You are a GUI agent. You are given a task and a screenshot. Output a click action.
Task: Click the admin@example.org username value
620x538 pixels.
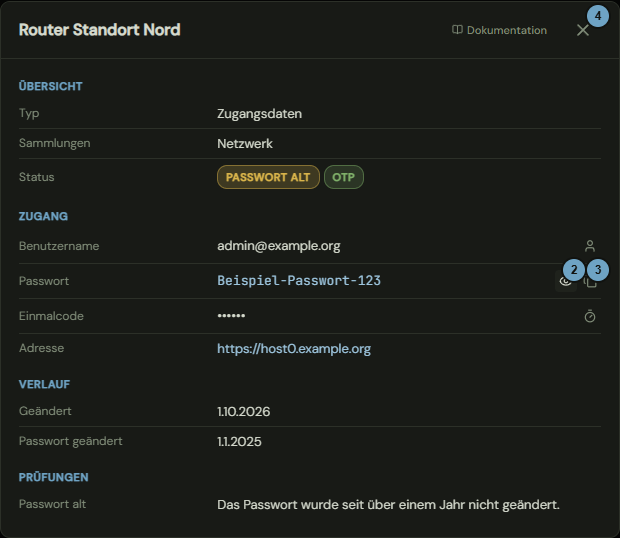pos(279,246)
